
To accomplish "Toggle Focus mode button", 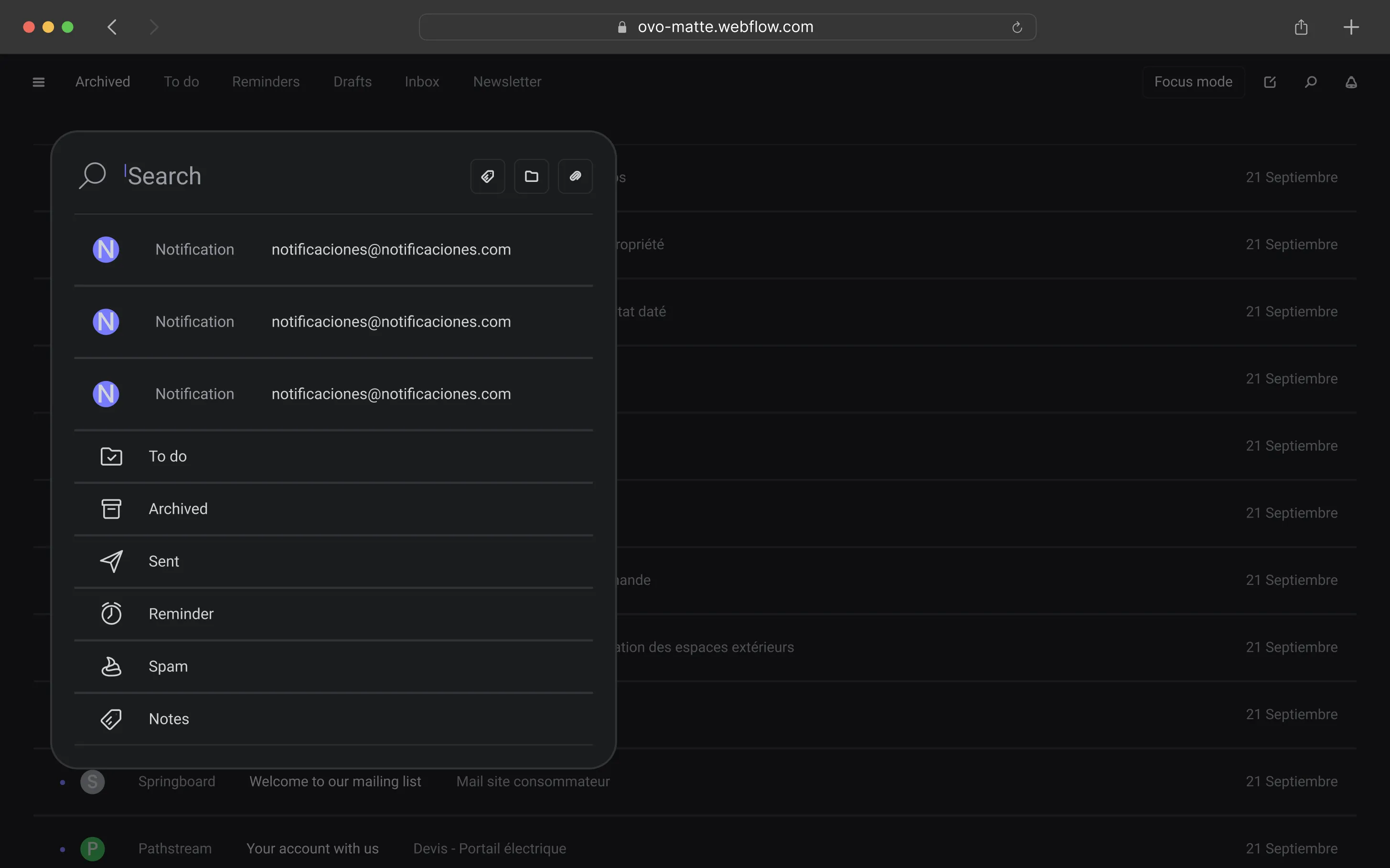I will (x=1193, y=82).
